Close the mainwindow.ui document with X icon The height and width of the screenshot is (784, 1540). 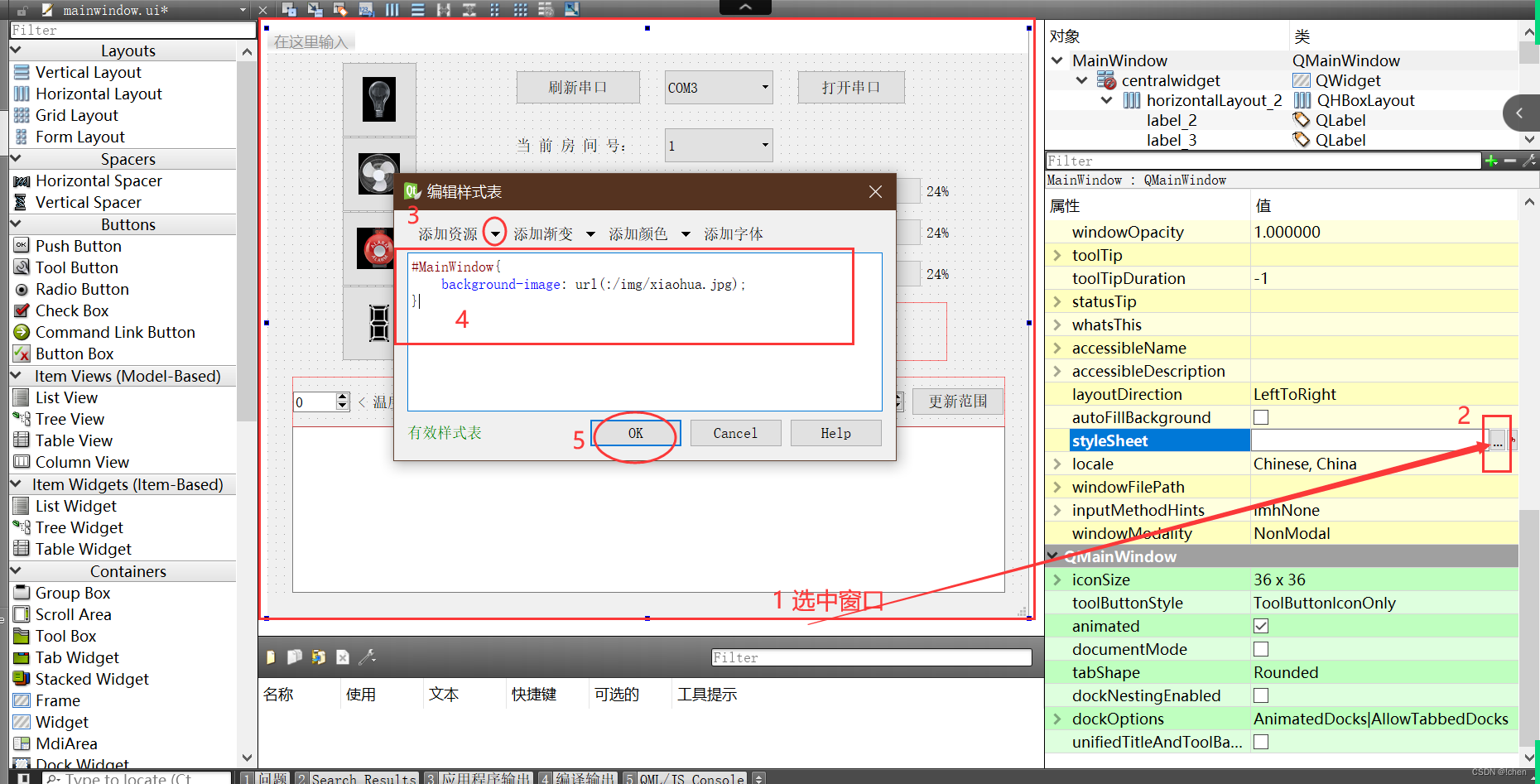pyautogui.click(x=262, y=10)
